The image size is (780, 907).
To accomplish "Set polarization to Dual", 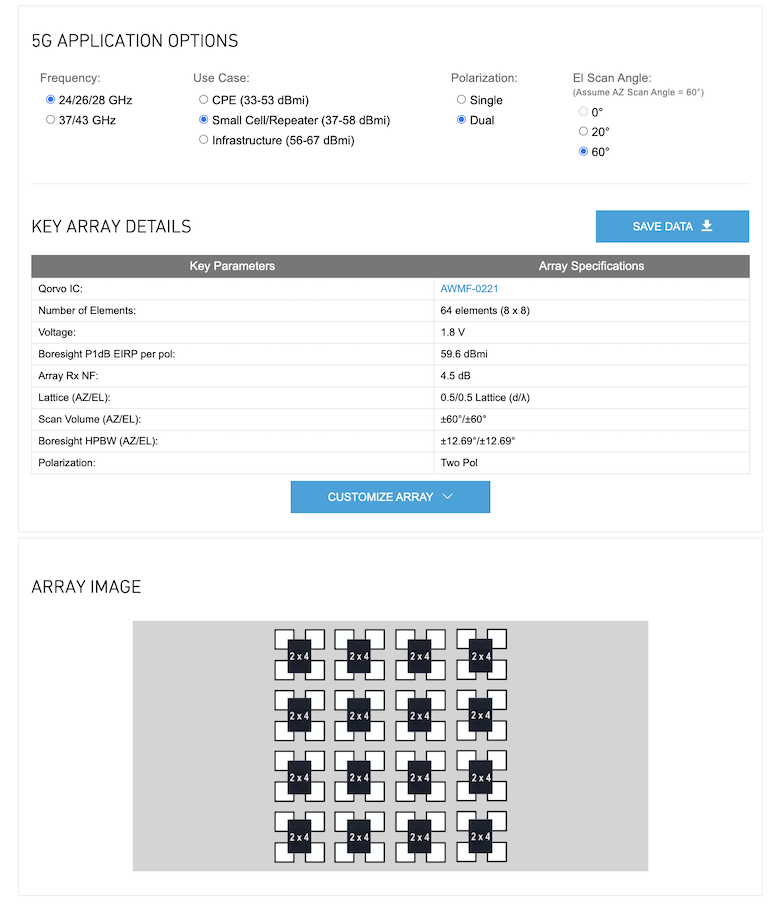I will (461, 120).
